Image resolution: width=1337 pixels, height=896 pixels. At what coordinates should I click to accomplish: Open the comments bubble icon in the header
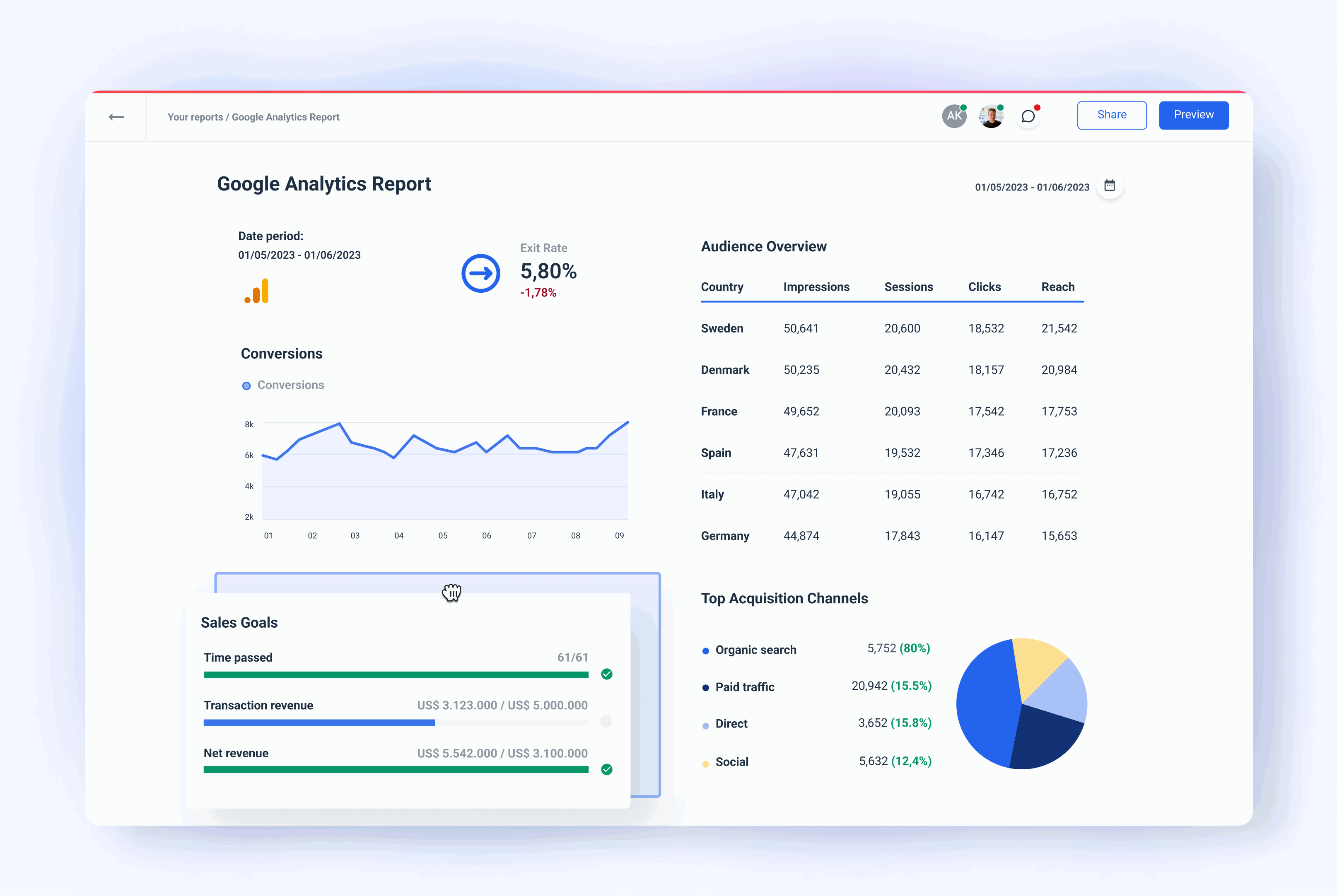click(1028, 116)
